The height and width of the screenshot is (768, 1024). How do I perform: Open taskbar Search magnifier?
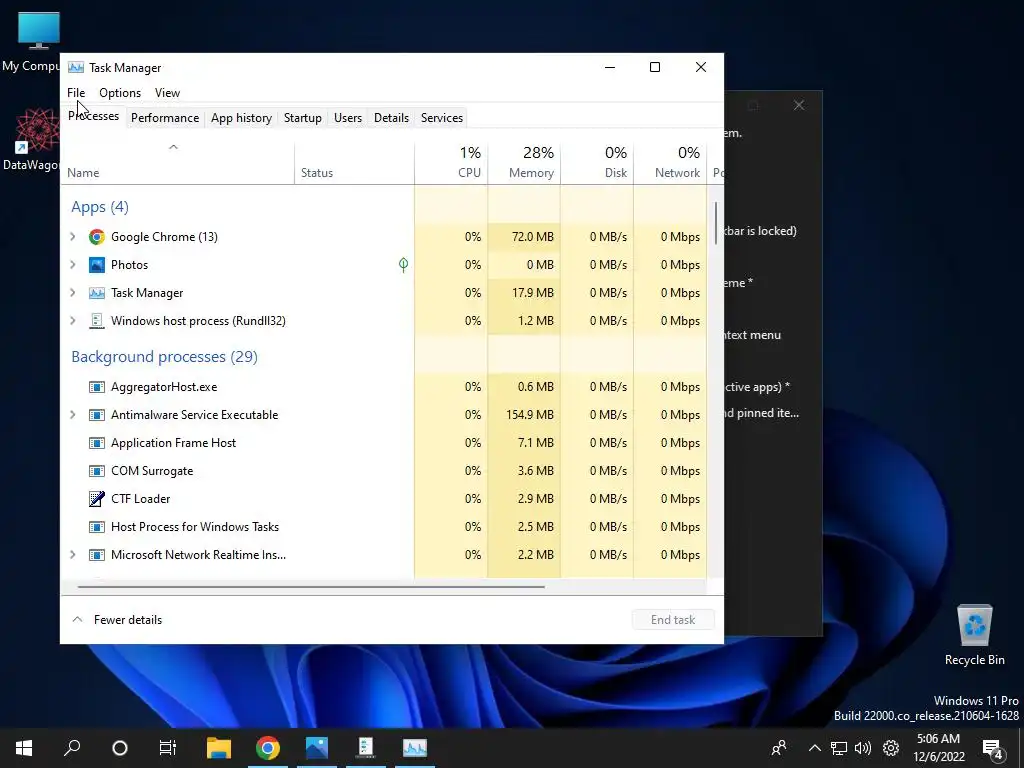[x=72, y=748]
